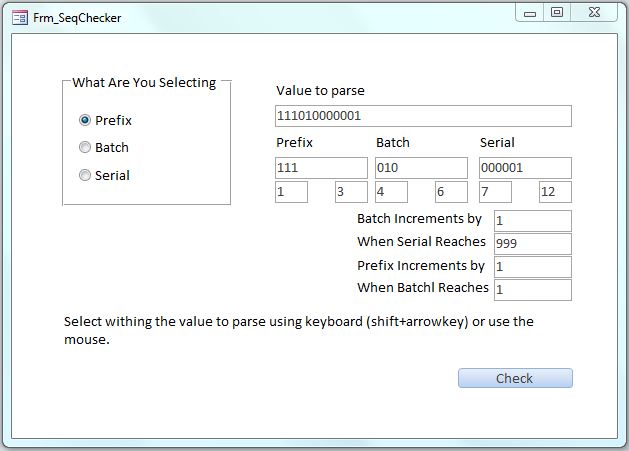Click the Batch Increments by field
Image resolution: width=629 pixels, height=451 pixels.
pos(532,220)
